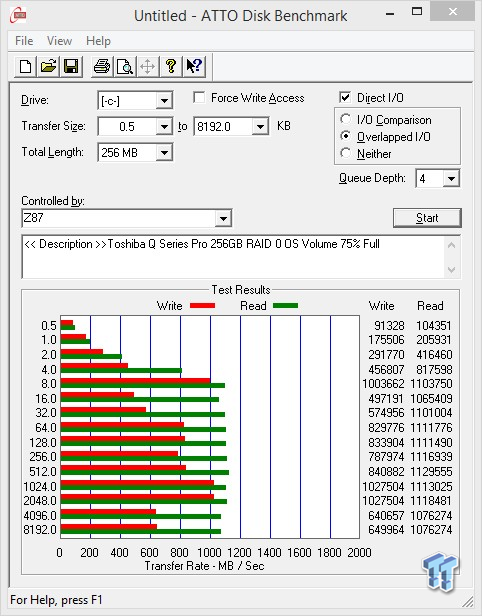
Task: Expand the Transfer Size 8192.0 dropdown
Action: (x=260, y=126)
